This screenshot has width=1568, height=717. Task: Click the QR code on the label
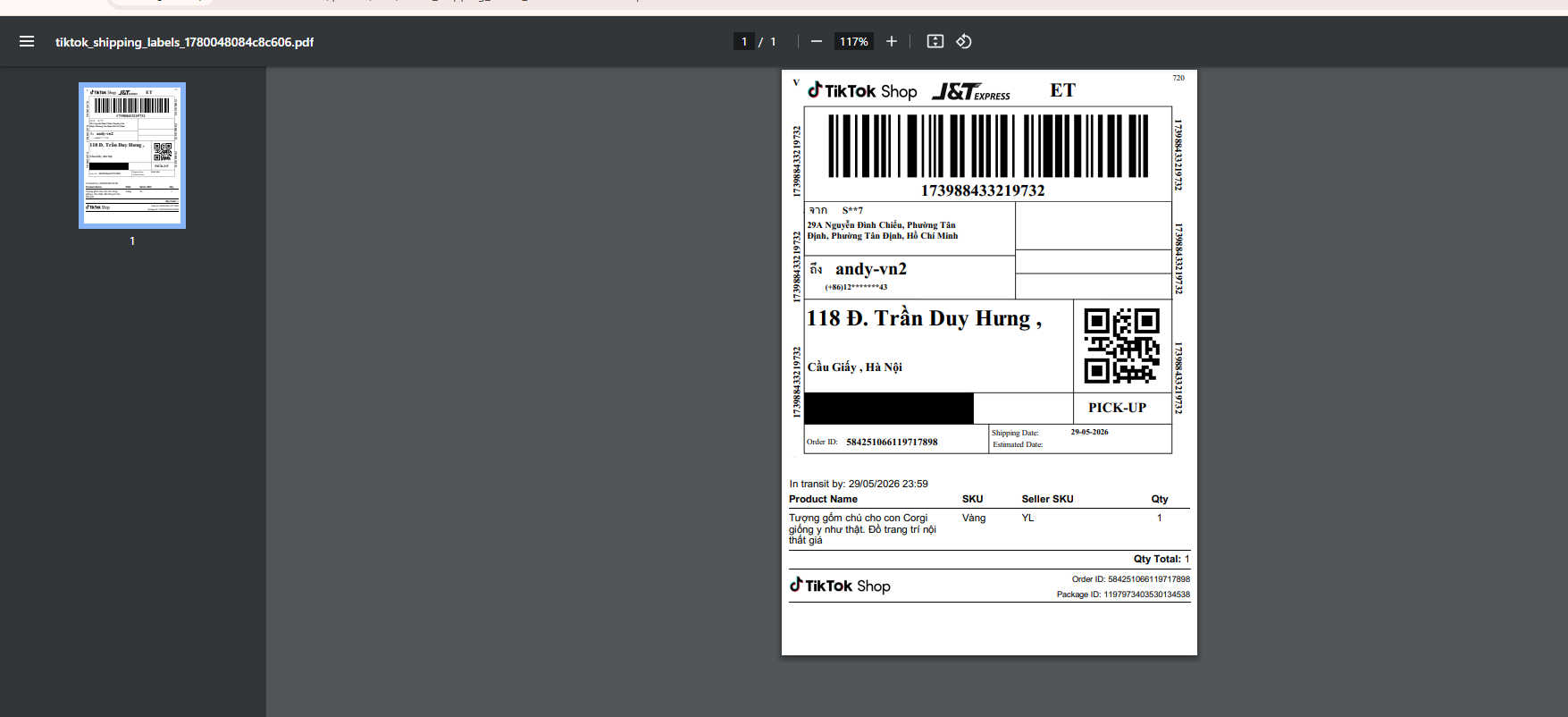pos(1122,346)
